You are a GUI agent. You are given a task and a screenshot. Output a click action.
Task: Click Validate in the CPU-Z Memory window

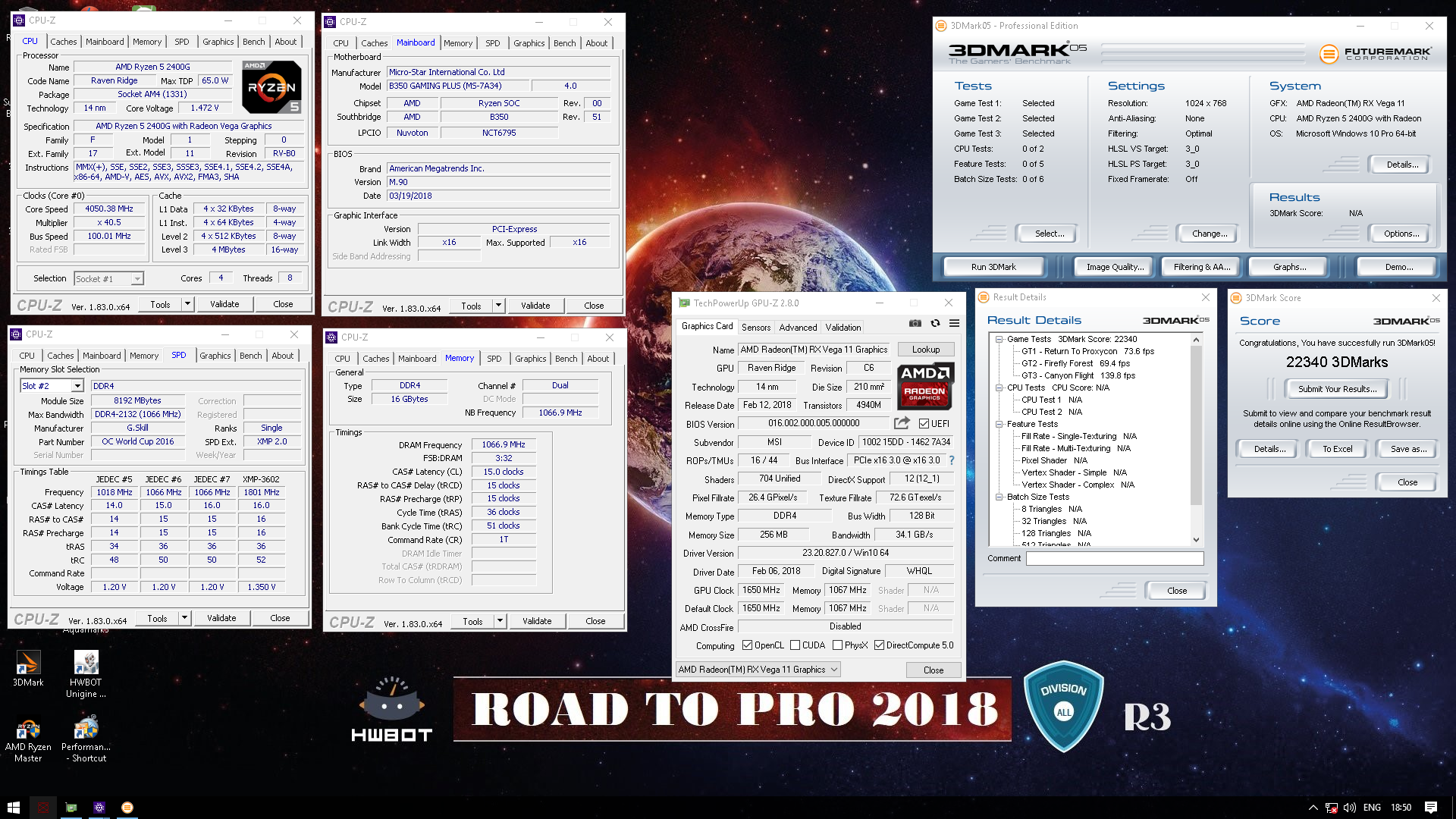pyautogui.click(x=537, y=621)
